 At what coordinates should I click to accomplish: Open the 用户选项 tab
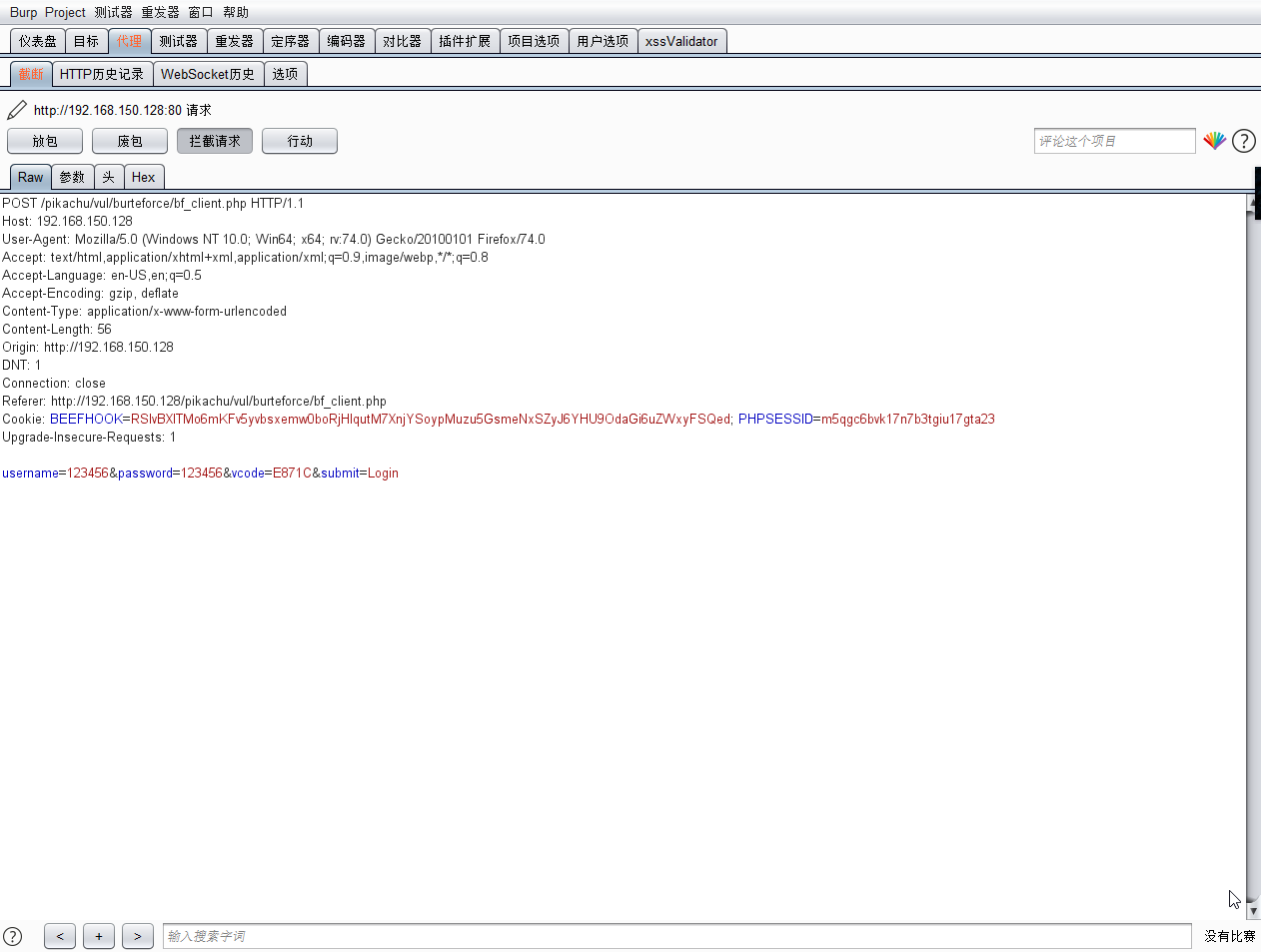603,41
